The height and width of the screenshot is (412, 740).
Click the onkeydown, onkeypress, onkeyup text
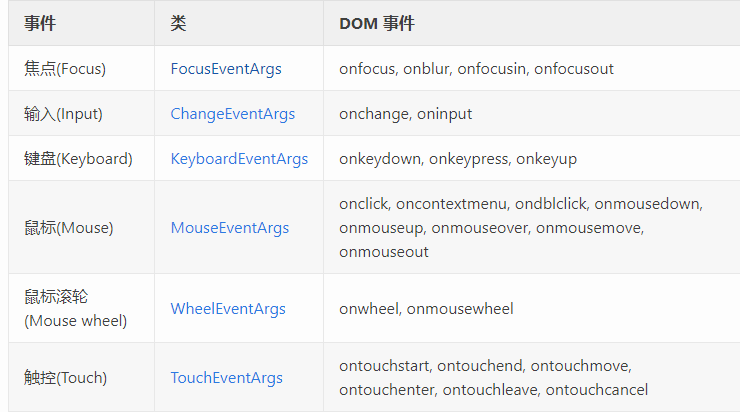458,159
